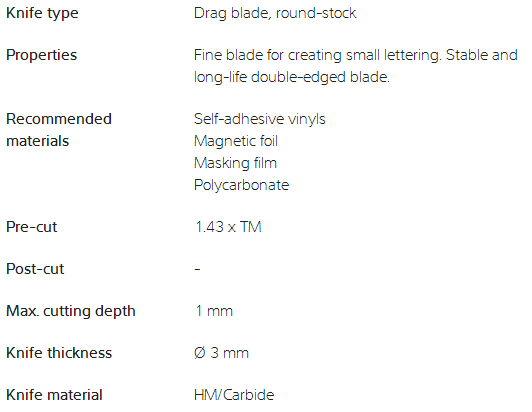Screen dimensions: 532x412
Task: Select Masking film entry
Action: (x=235, y=163)
